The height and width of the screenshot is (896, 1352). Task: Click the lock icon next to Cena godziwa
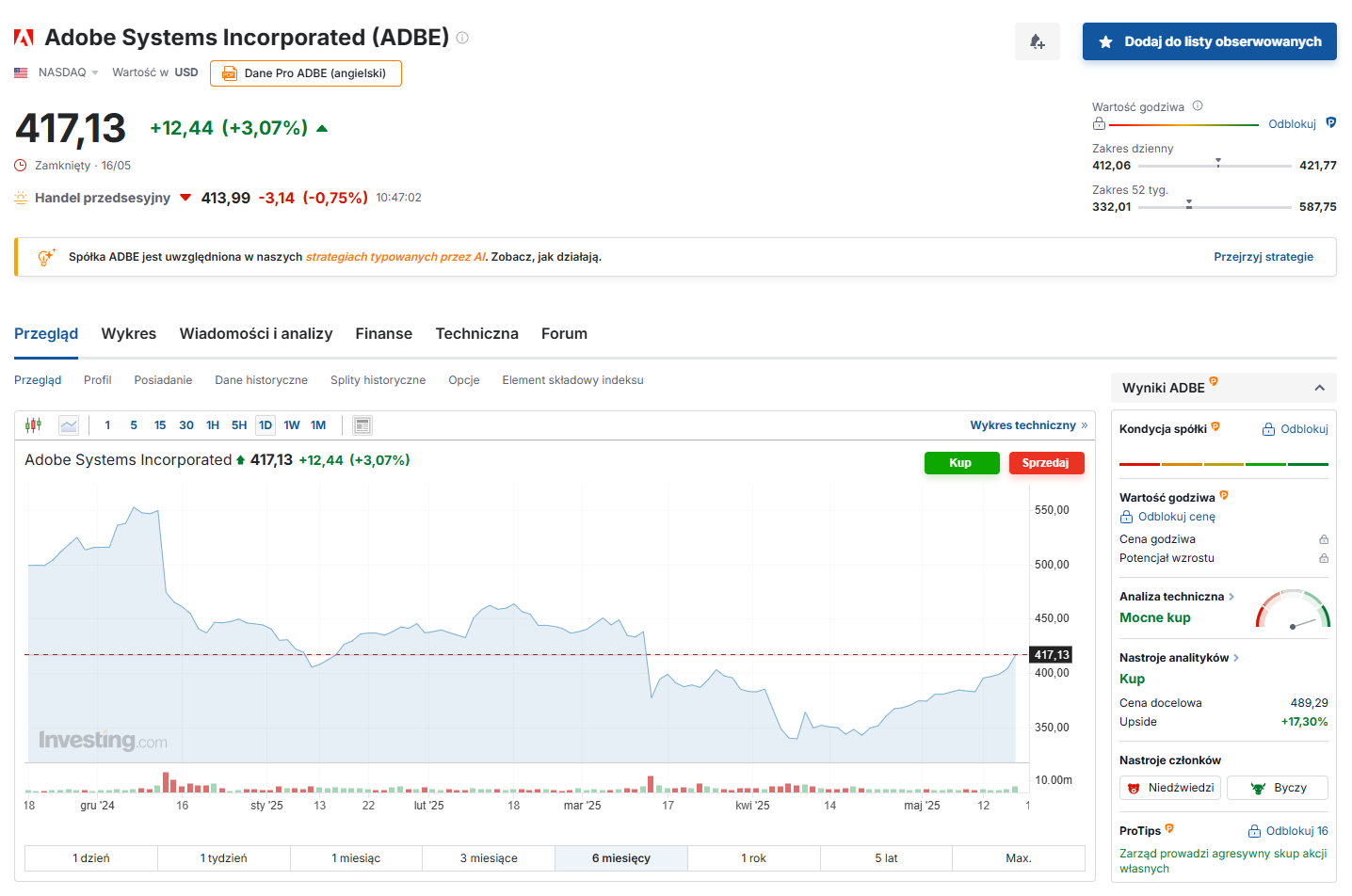1323,539
